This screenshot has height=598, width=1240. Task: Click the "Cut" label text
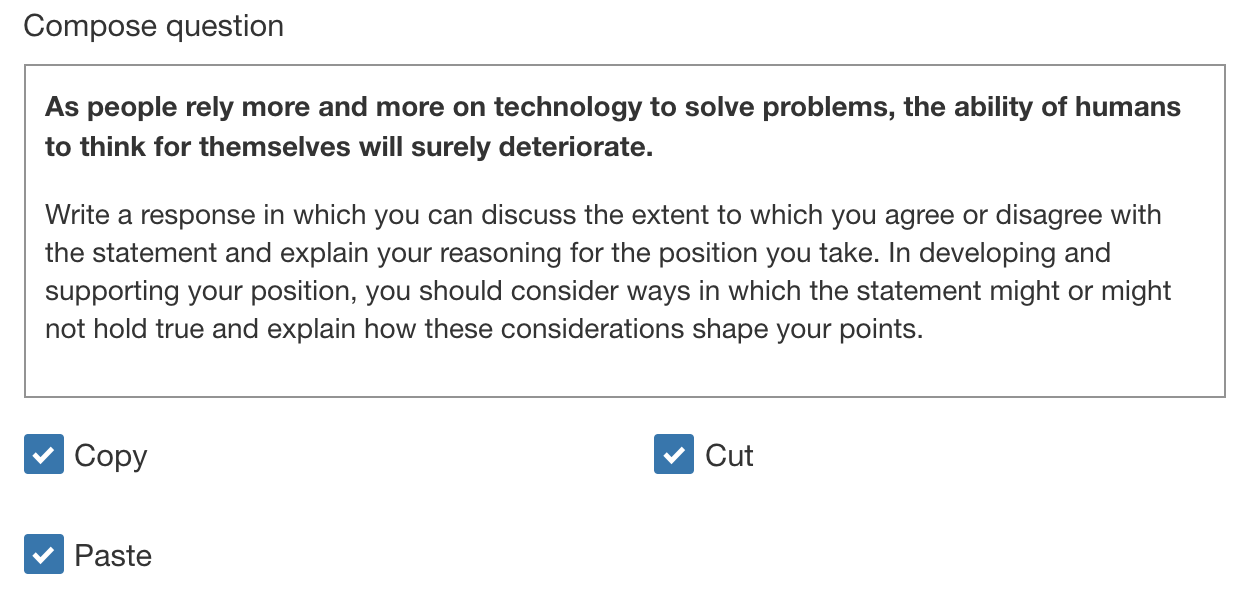tap(729, 456)
